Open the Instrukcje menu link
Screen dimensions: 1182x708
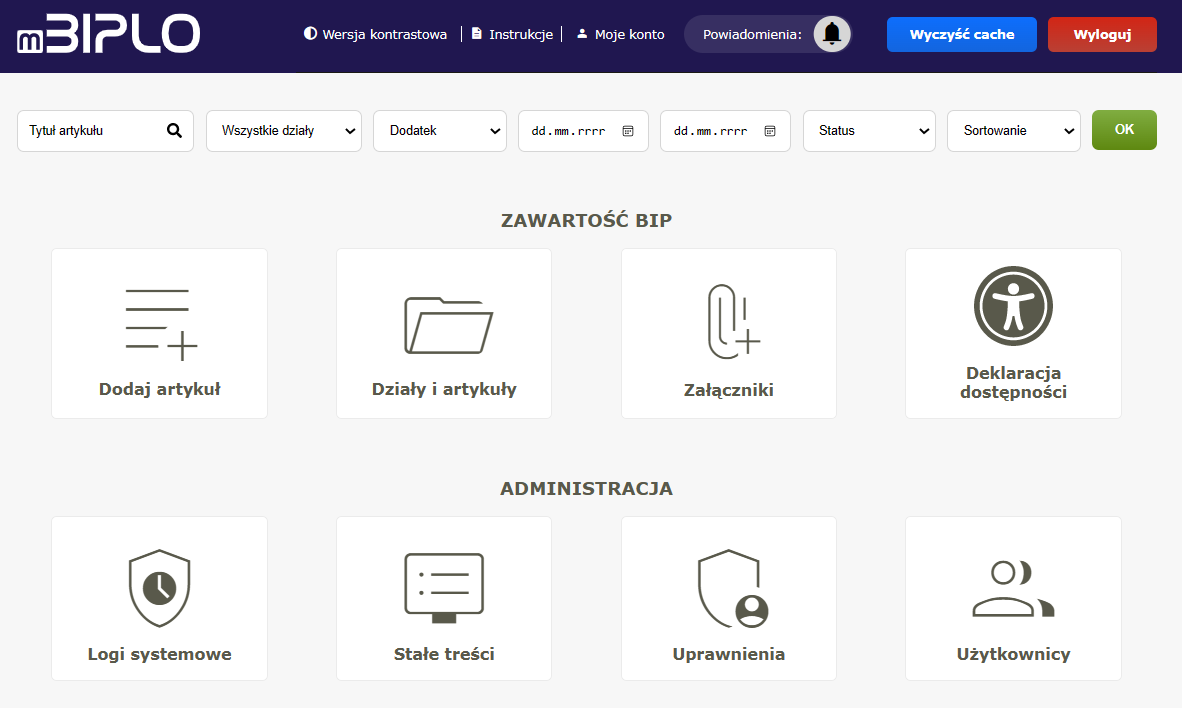pos(512,34)
